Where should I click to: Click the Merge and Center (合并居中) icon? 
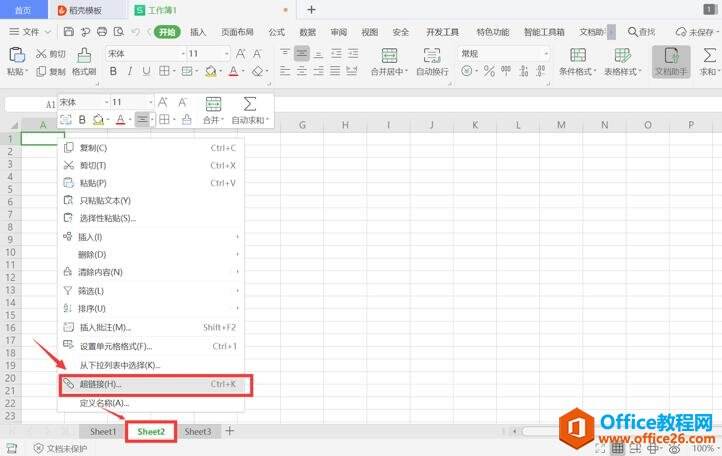[x=386, y=54]
